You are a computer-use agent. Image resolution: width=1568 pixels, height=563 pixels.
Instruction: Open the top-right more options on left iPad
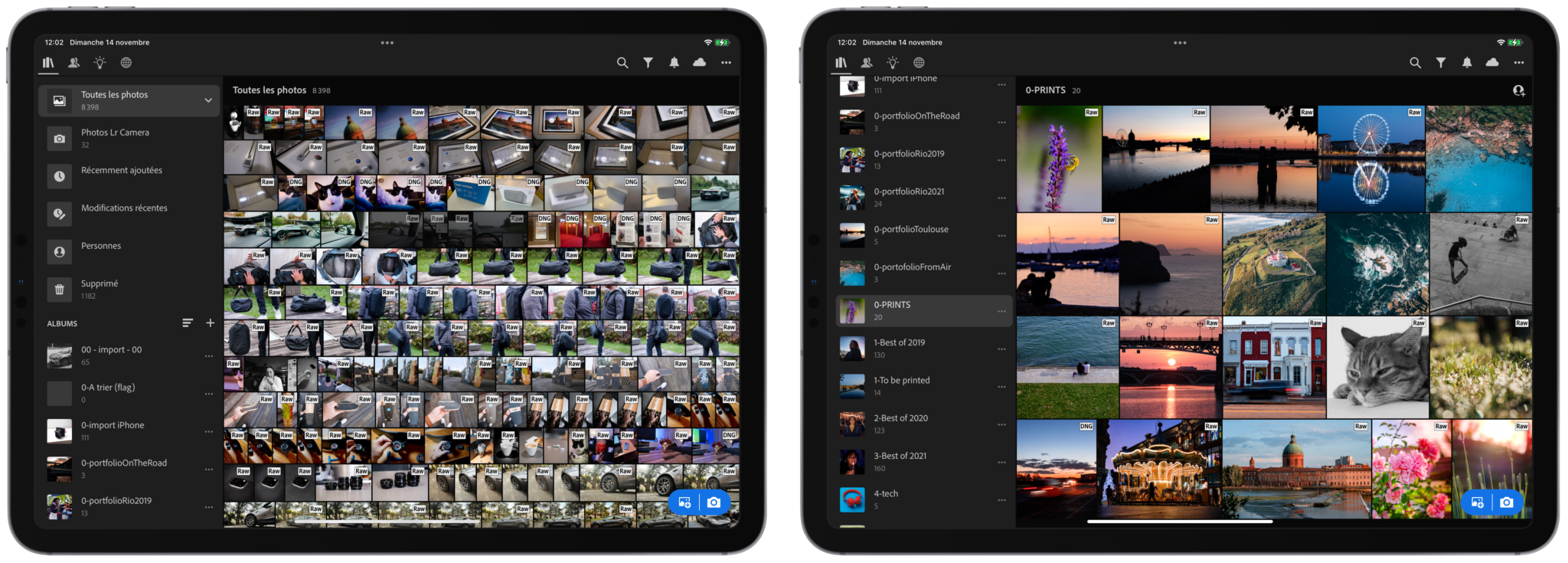[x=726, y=63]
